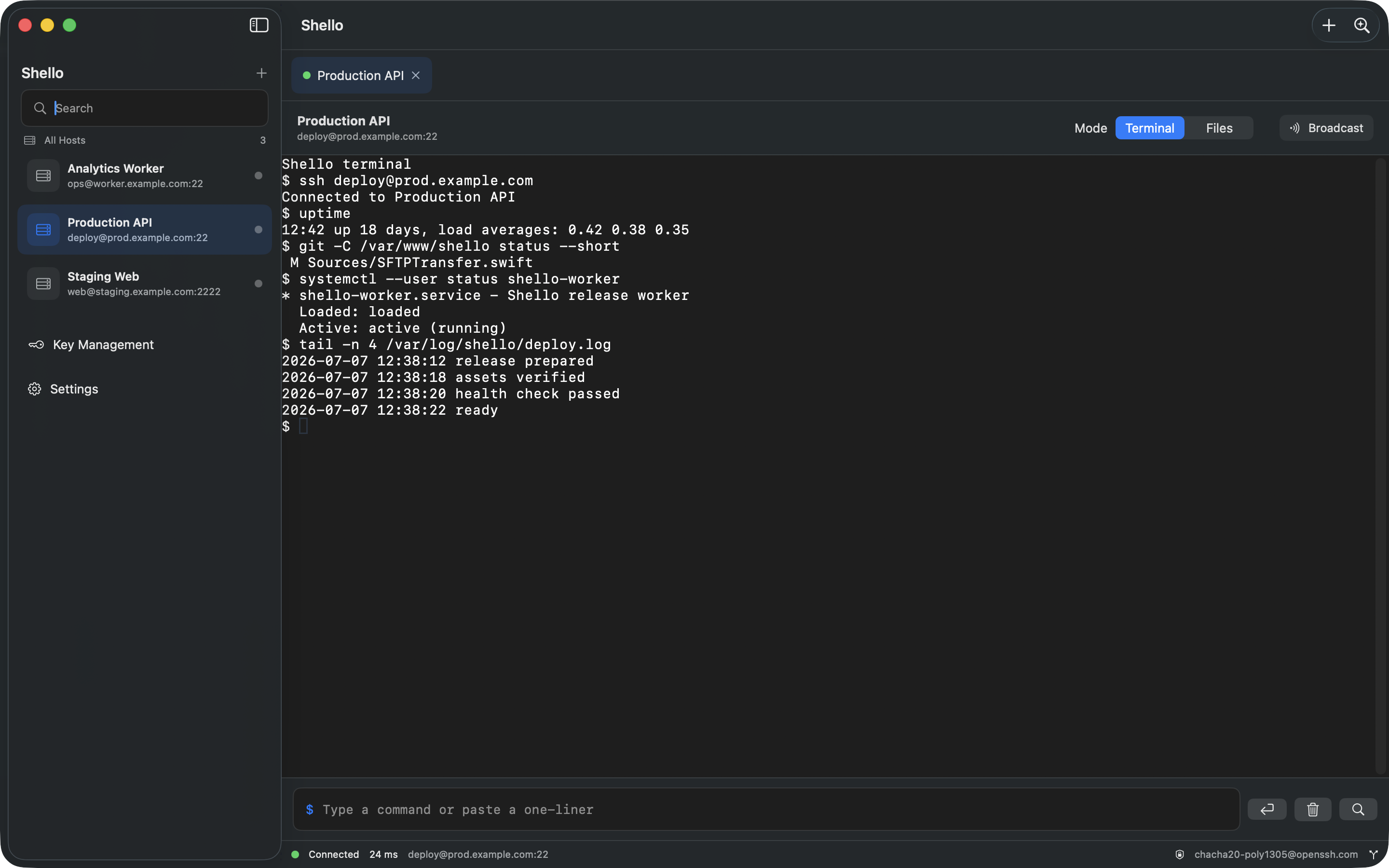The height and width of the screenshot is (868, 1389).
Task: Switch mode to Files
Action: [x=1219, y=128]
